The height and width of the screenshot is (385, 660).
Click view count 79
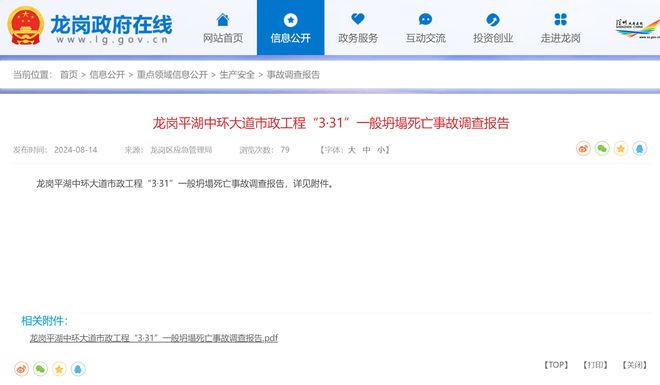(x=285, y=150)
